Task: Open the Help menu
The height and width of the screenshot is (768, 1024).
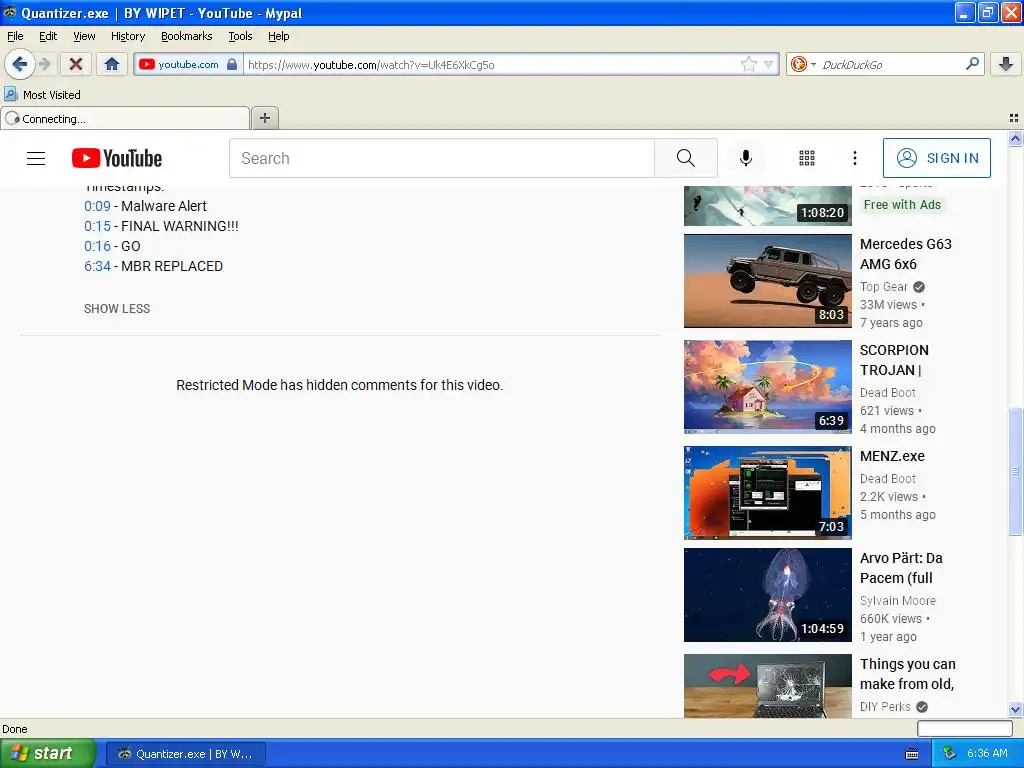Action: coord(279,36)
